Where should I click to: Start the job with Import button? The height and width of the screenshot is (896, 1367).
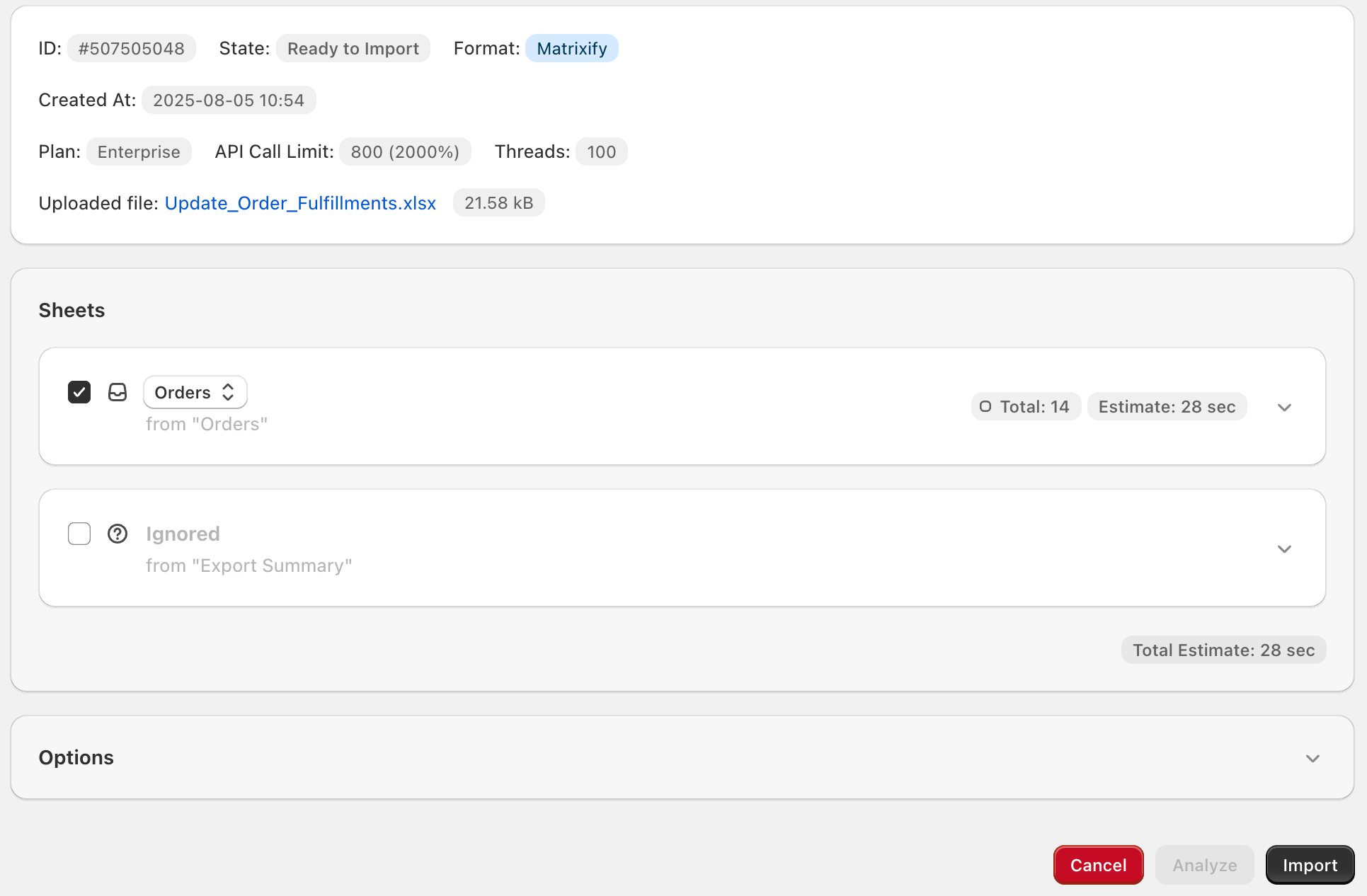tap(1310, 865)
